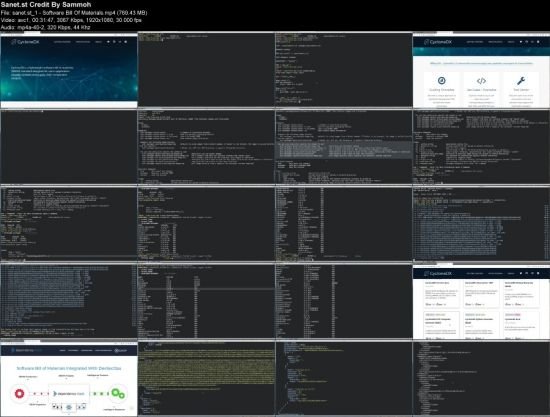
Task: Open the blue-highlighted dependency list thumbnail
Action: point(481,224)
